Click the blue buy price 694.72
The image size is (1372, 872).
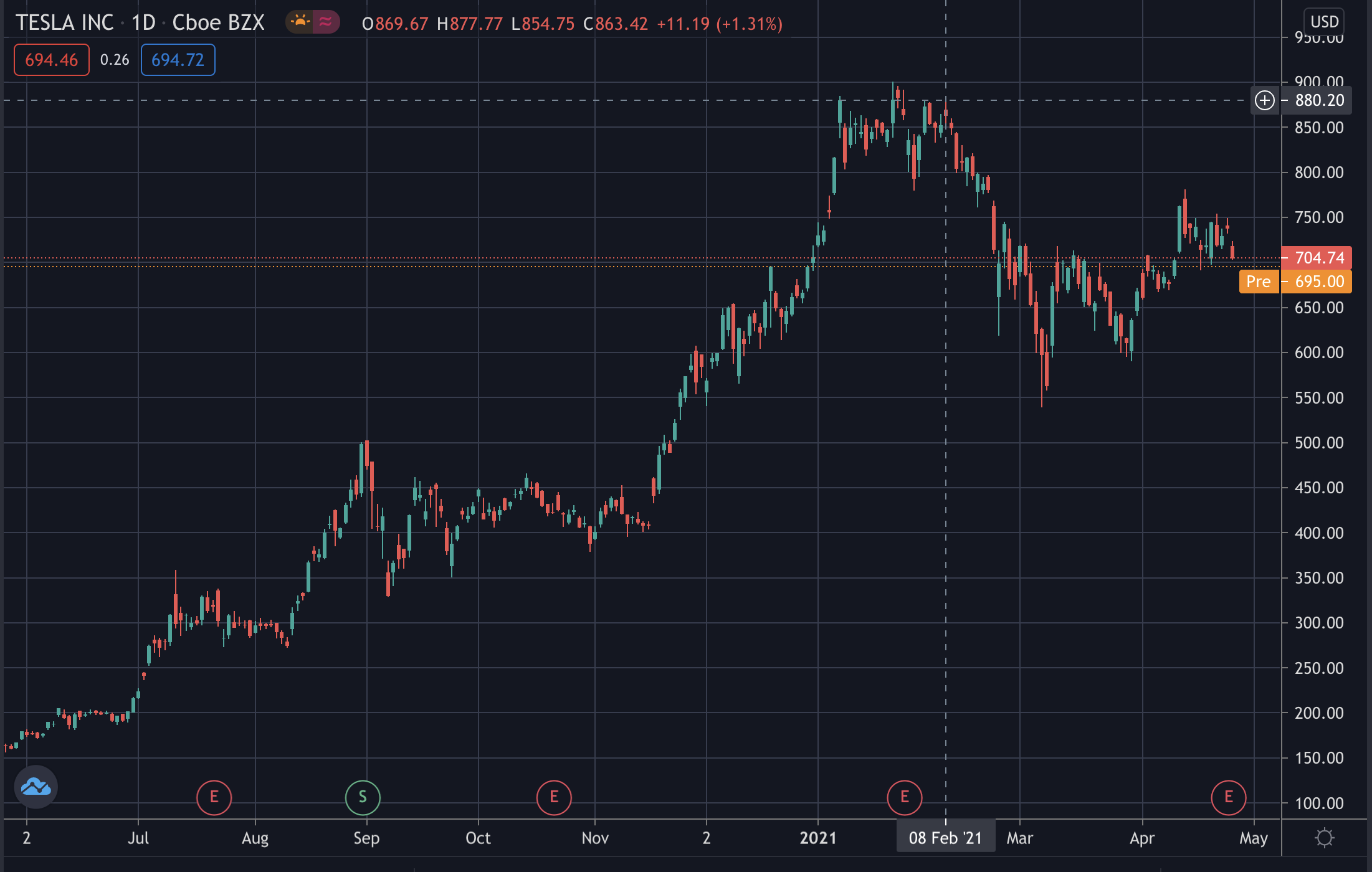[178, 60]
